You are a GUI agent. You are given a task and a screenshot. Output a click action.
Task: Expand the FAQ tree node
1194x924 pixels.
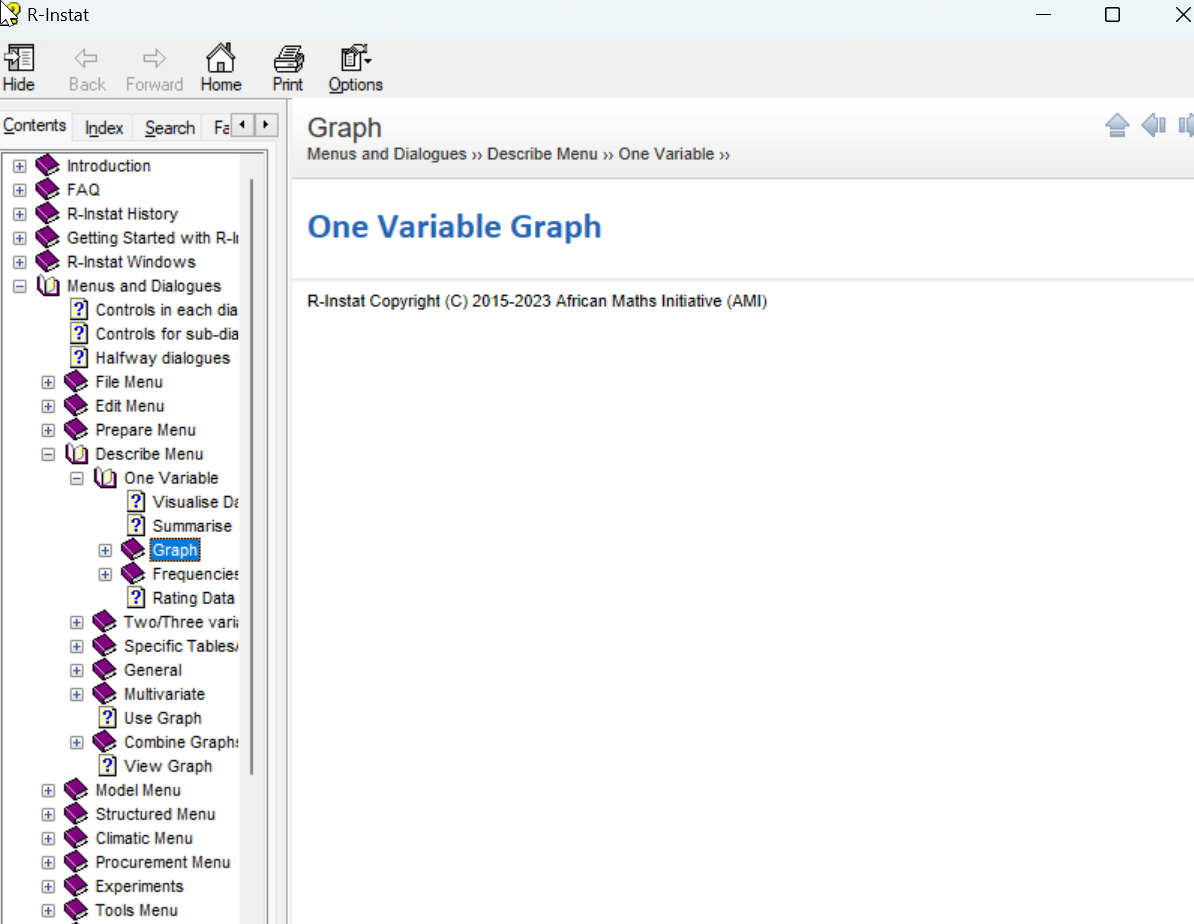tap(20, 190)
